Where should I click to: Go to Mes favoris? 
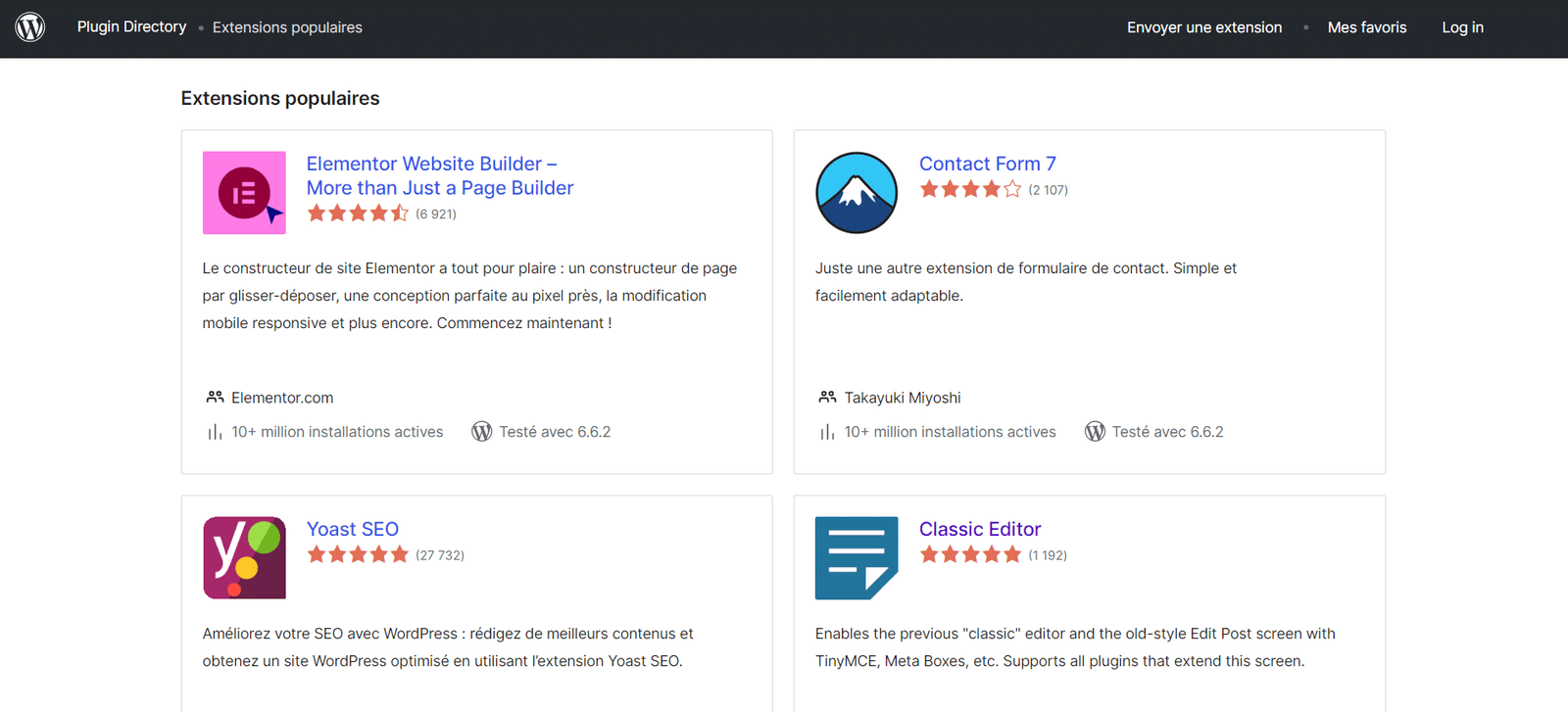(1366, 27)
